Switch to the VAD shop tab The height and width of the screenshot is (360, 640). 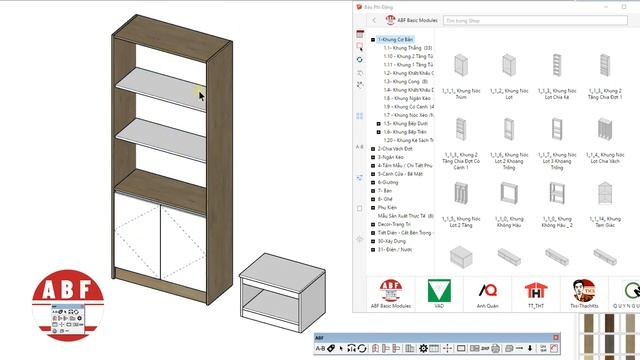point(439,293)
